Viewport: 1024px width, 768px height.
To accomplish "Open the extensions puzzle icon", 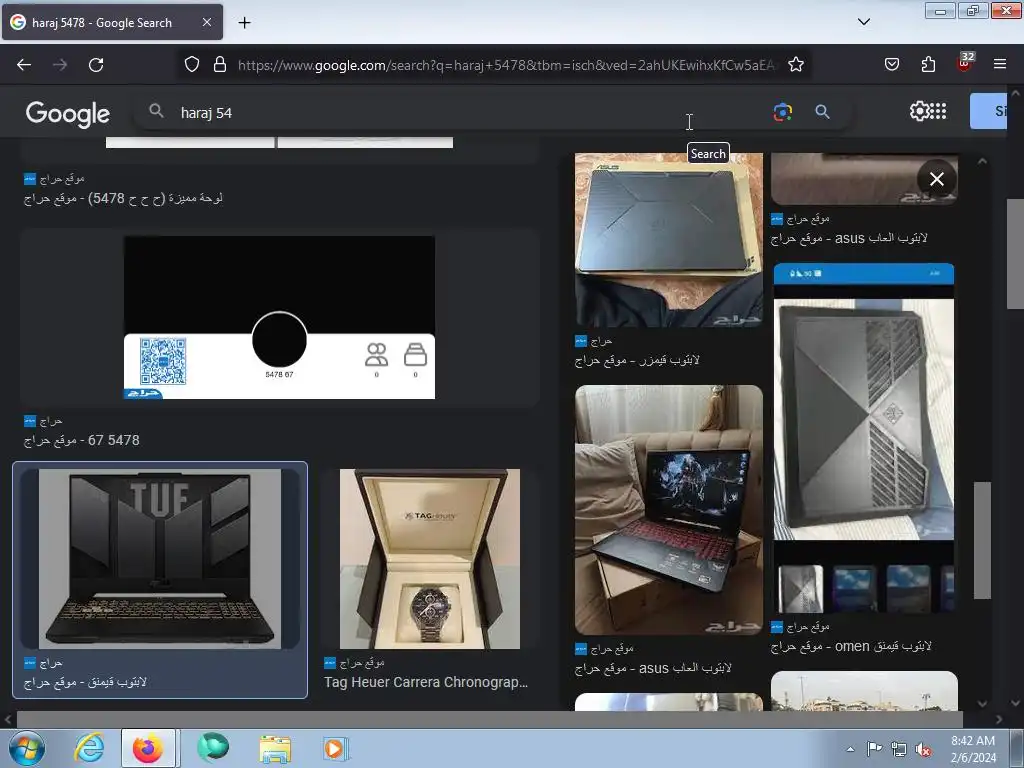I will [x=928, y=65].
